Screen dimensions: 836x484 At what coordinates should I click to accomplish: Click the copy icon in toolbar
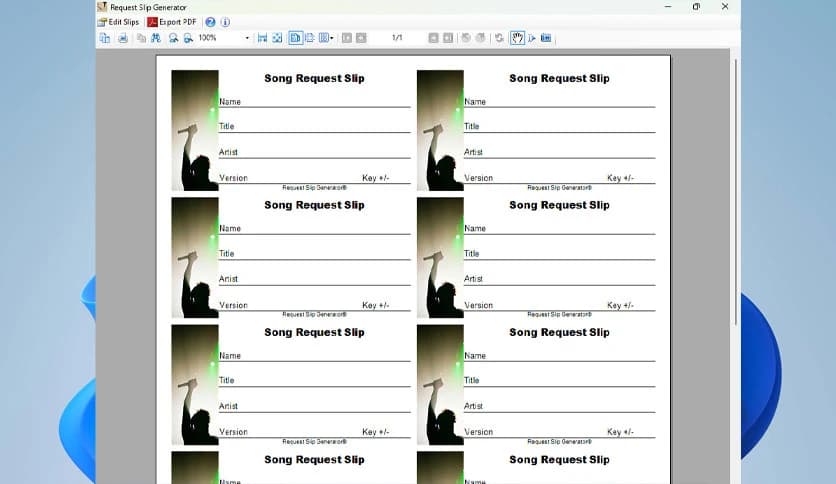pos(141,38)
